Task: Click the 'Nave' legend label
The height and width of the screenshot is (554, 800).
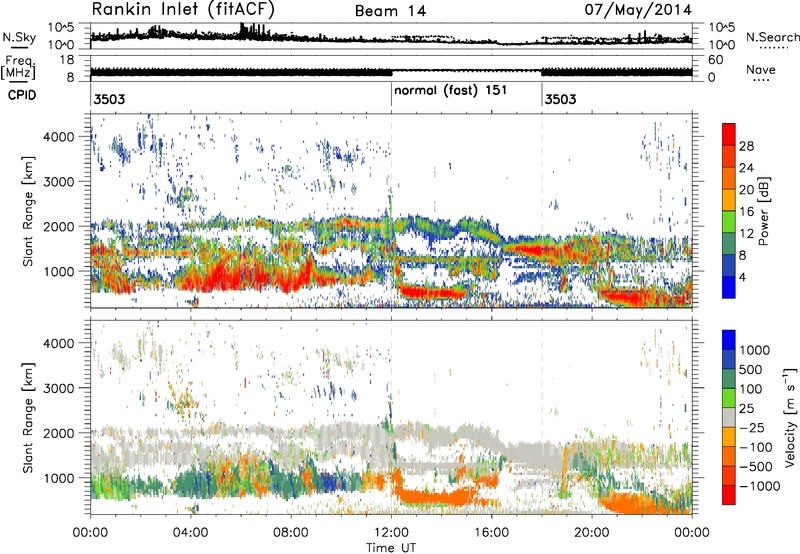Action: pos(761,70)
